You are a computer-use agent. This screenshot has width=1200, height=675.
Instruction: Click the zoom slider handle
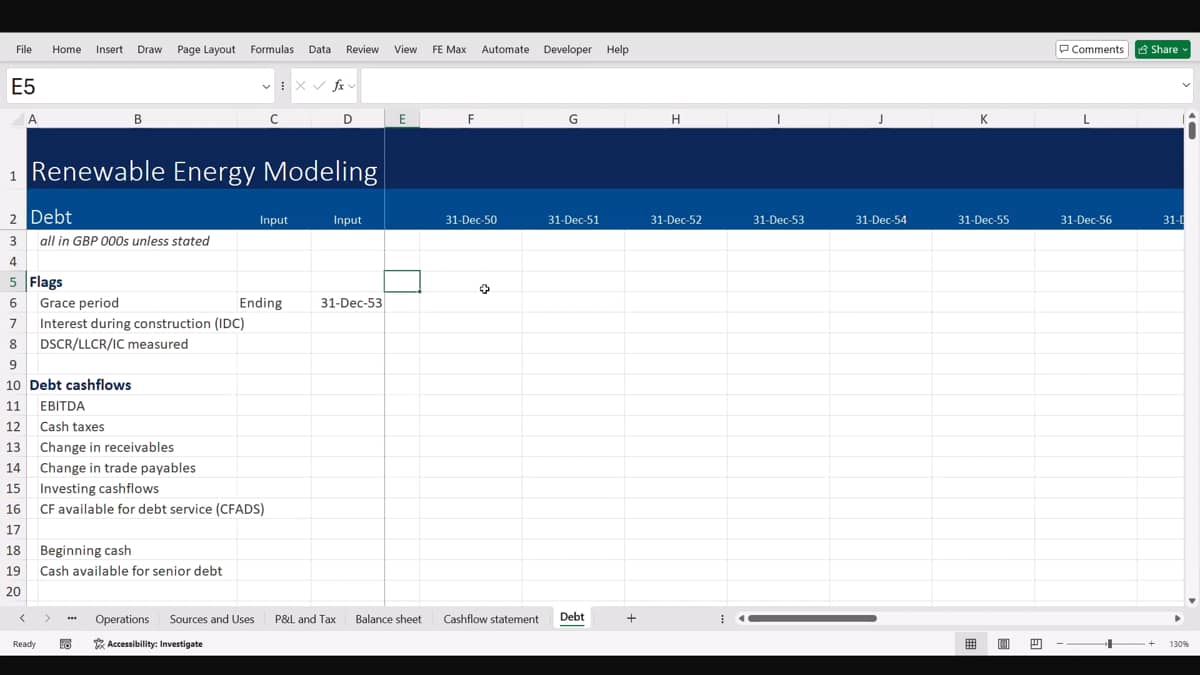pyautogui.click(x=1109, y=644)
